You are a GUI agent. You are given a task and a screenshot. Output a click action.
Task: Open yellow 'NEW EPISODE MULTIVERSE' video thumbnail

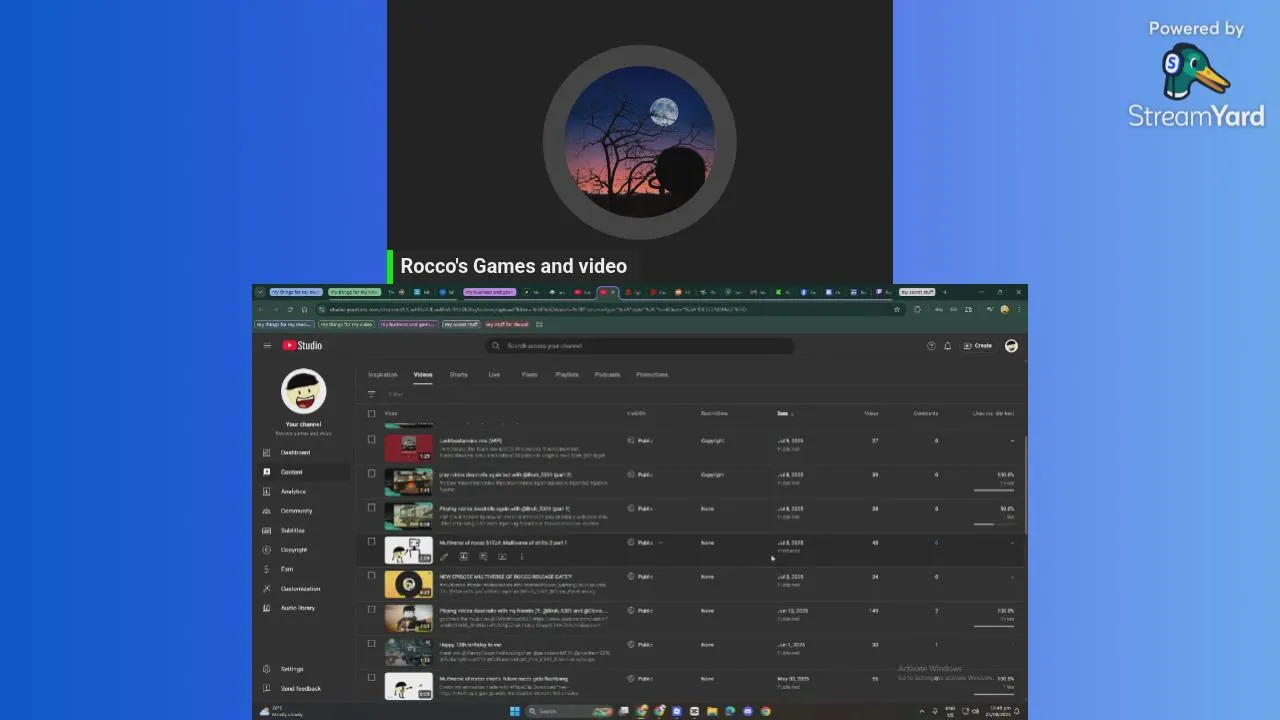(409, 584)
